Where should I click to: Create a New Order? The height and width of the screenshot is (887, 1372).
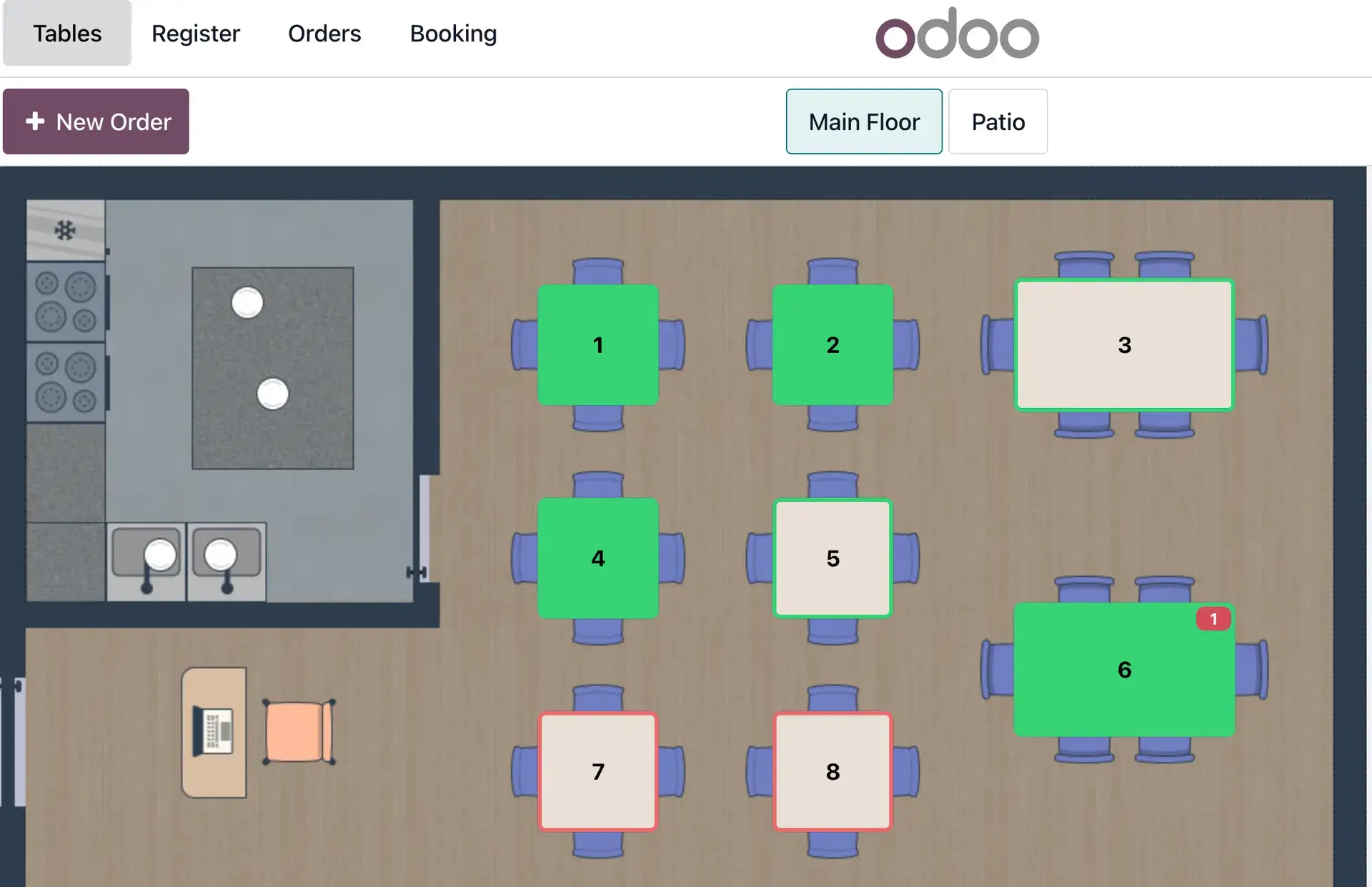click(x=96, y=122)
